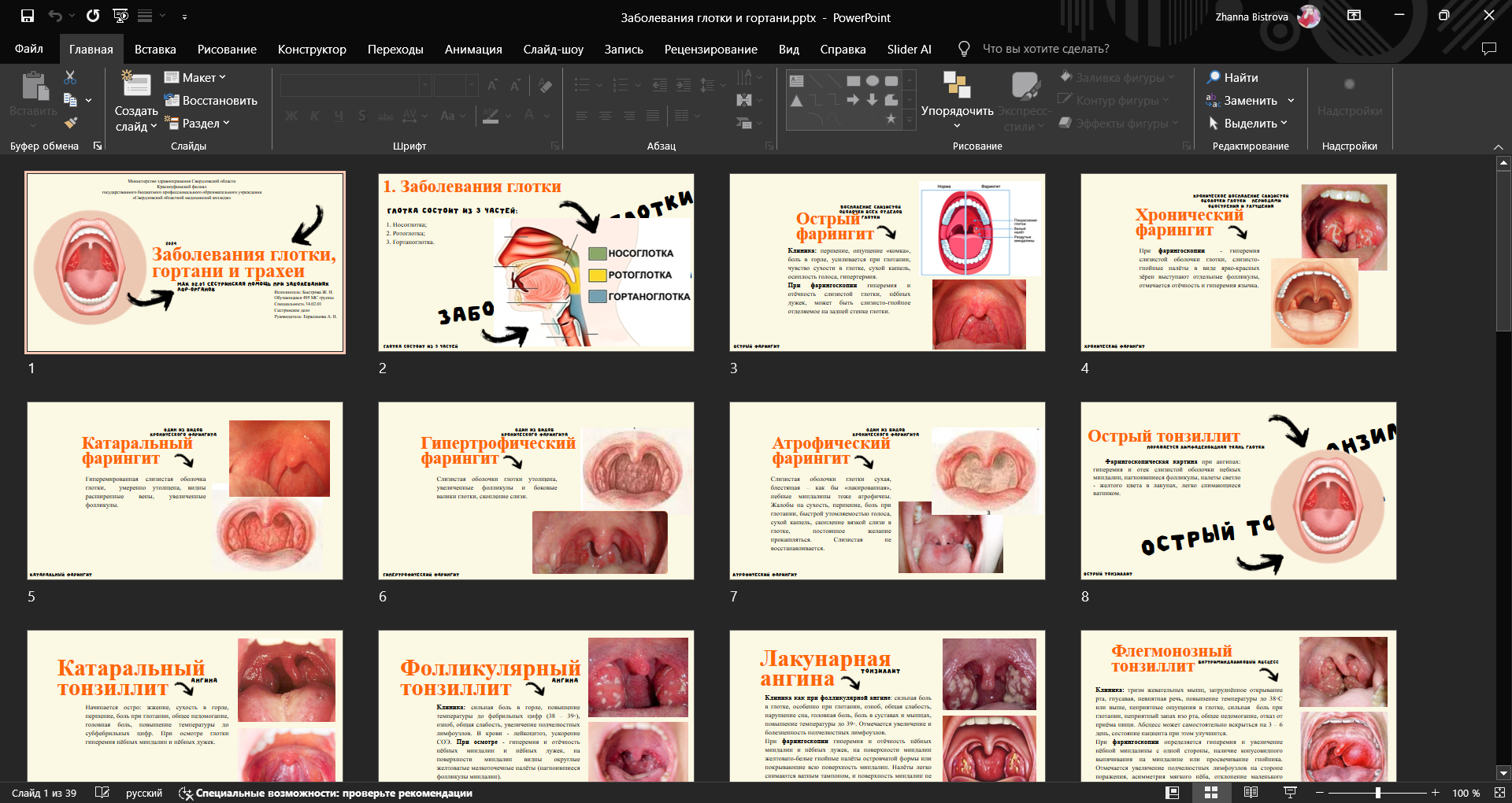
Task: Start slideshow from status bar icon
Action: 1290,793
